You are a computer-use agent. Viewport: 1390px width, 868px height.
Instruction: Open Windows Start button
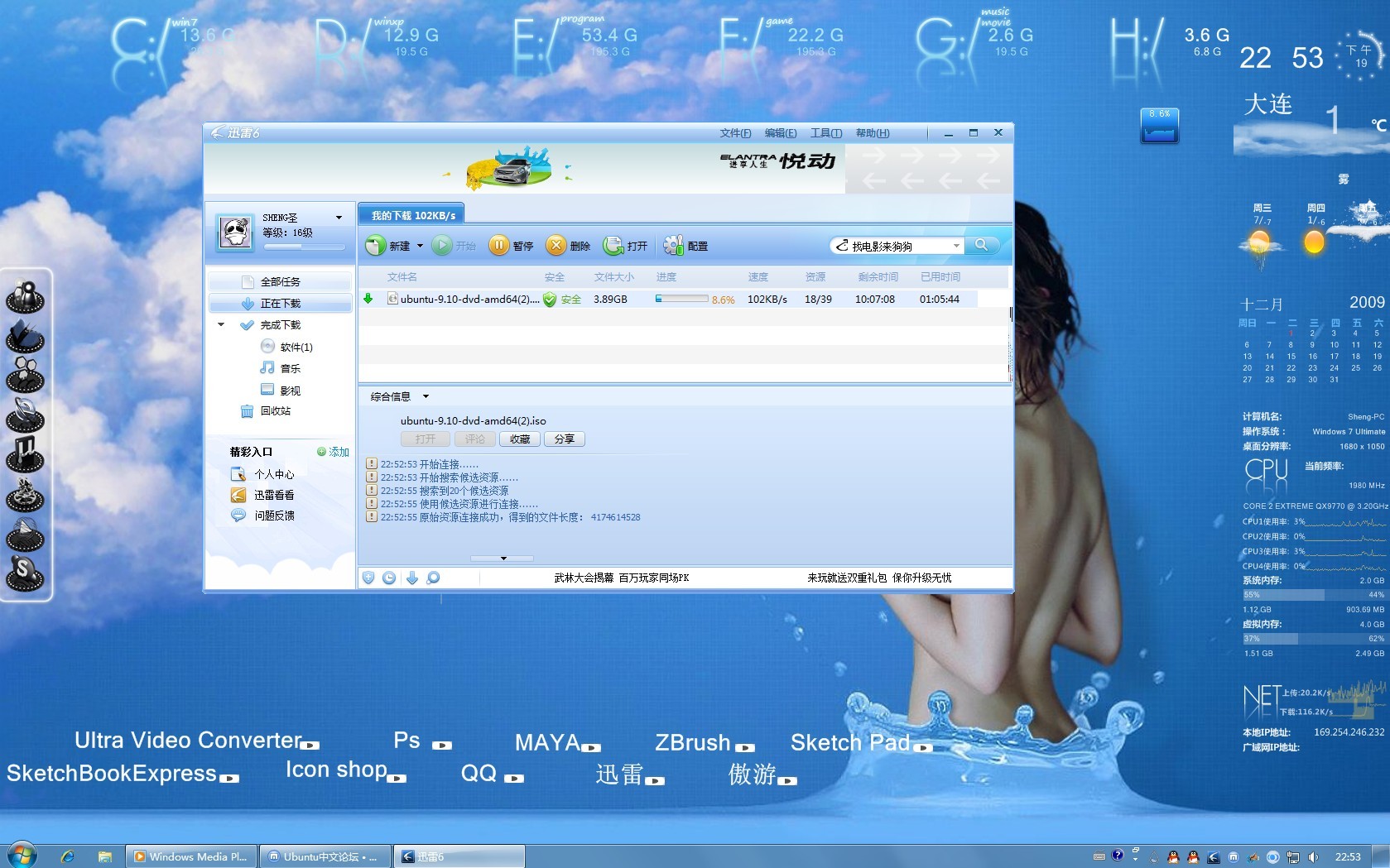pyautogui.click(x=21, y=855)
